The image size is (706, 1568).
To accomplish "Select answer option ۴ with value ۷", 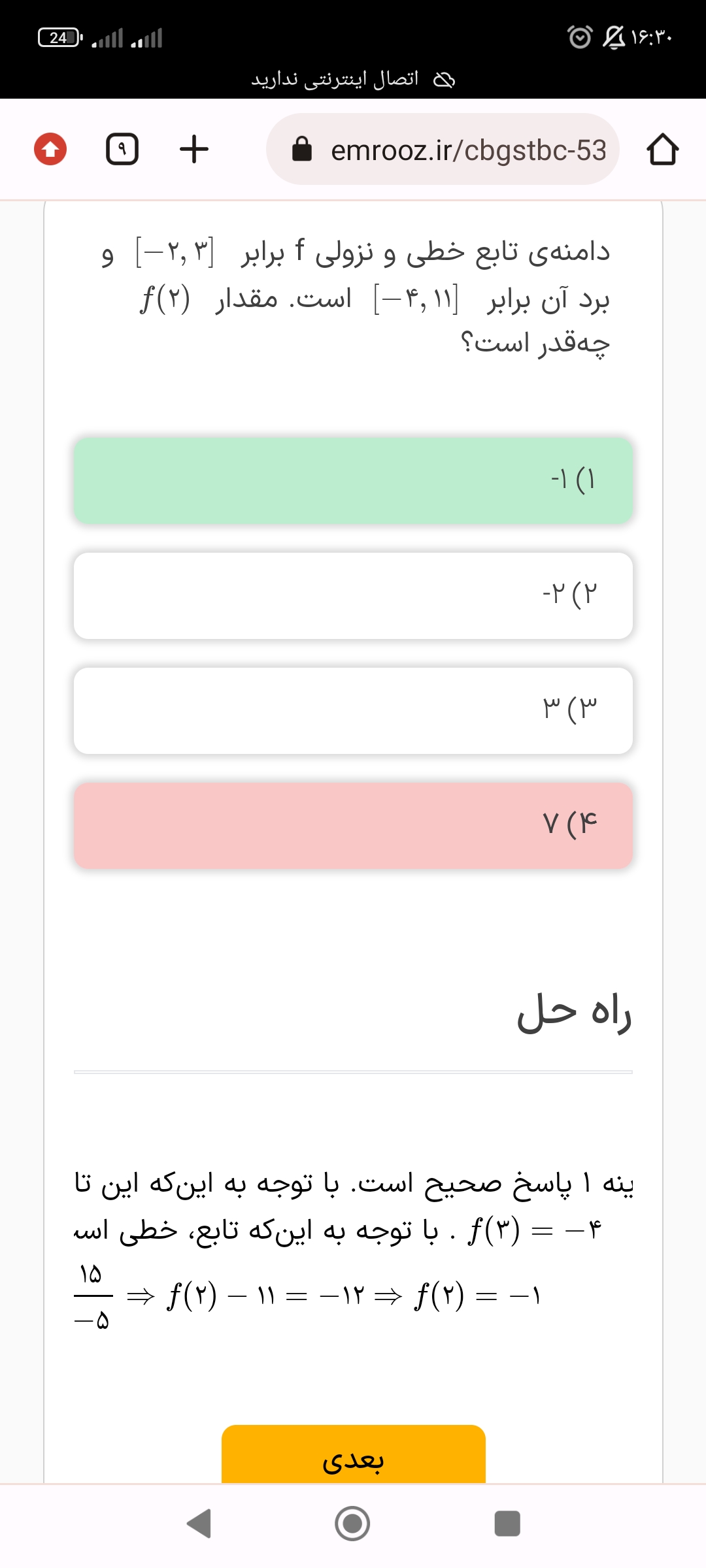I will [x=353, y=825].
